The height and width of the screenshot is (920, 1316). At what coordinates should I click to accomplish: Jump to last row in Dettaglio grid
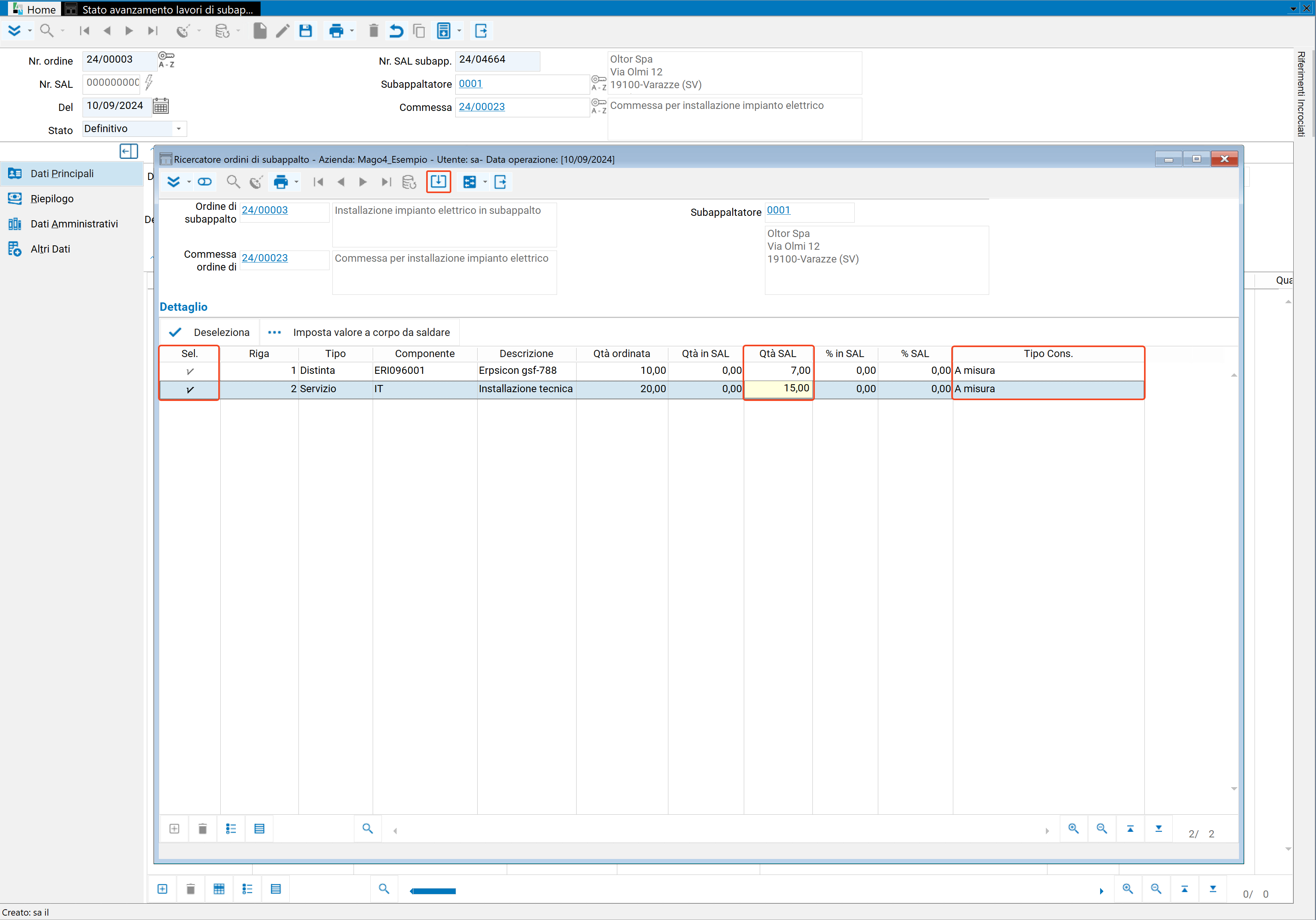coord(1158,829)
